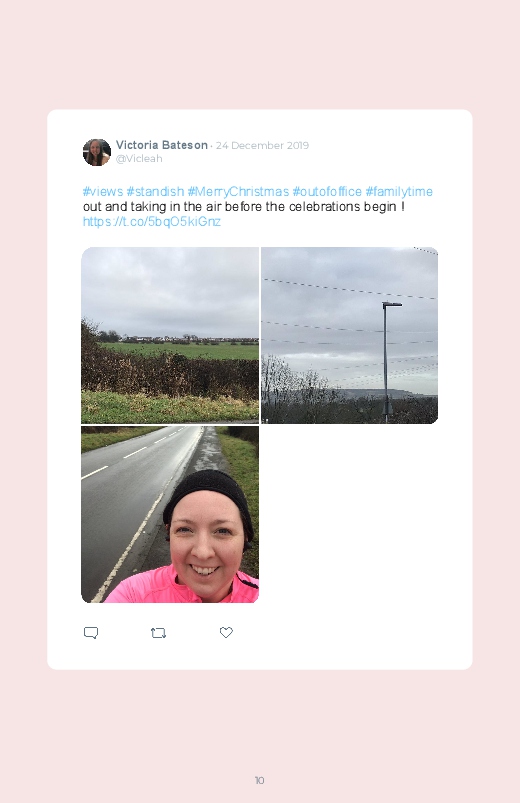Image resolution: width=520 pixels, height=803 pixels.
Task: Follow the t.co shortened link
Action: coord(152,222)
